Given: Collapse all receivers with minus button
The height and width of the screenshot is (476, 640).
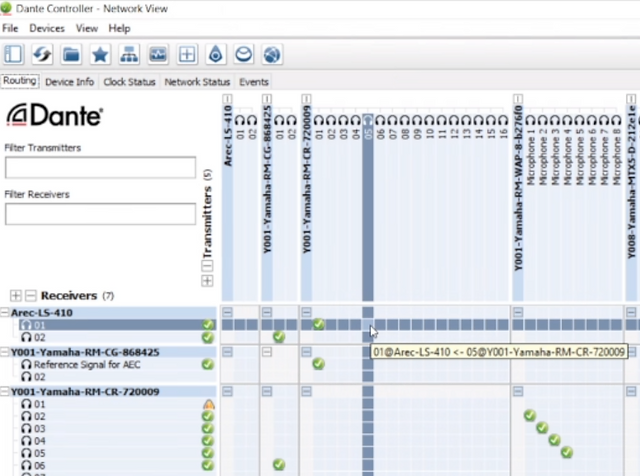Looking at the screenshot, I should coord(31,296).
